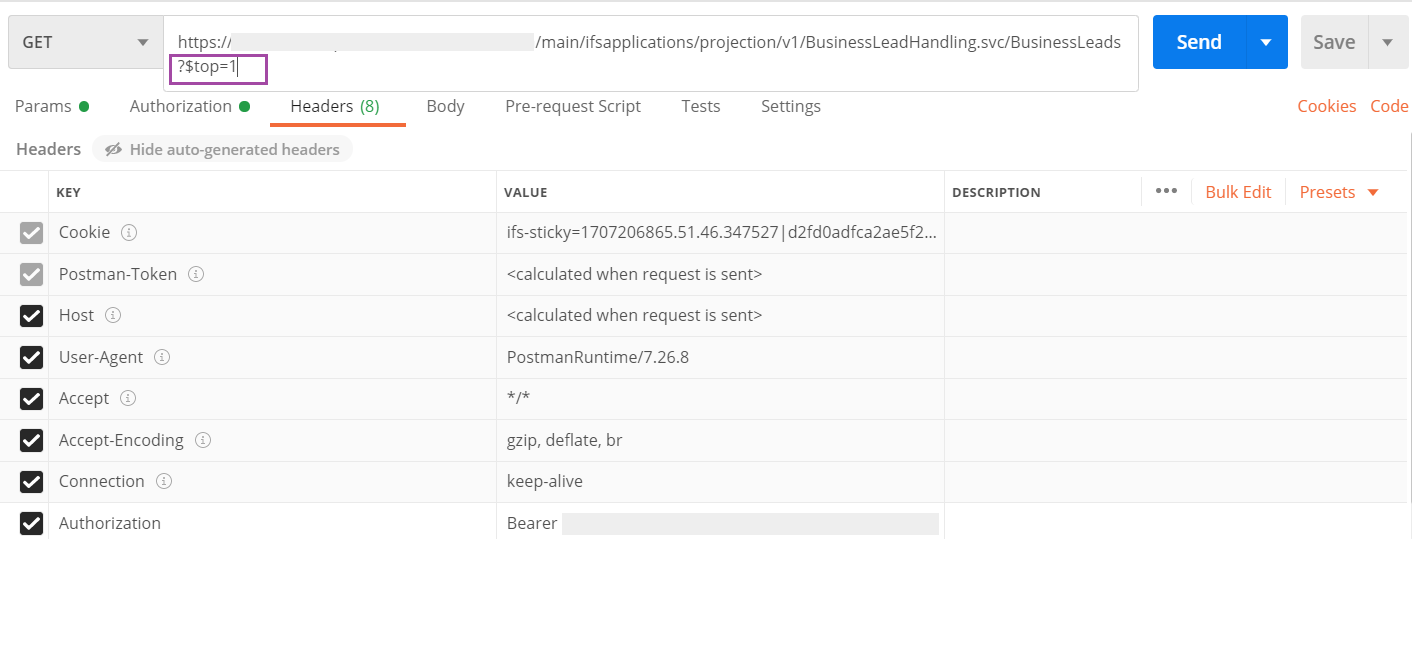1412x648 pixels.
Task: Click the info icon next to Postman-Token
Action: click(196, 274)
